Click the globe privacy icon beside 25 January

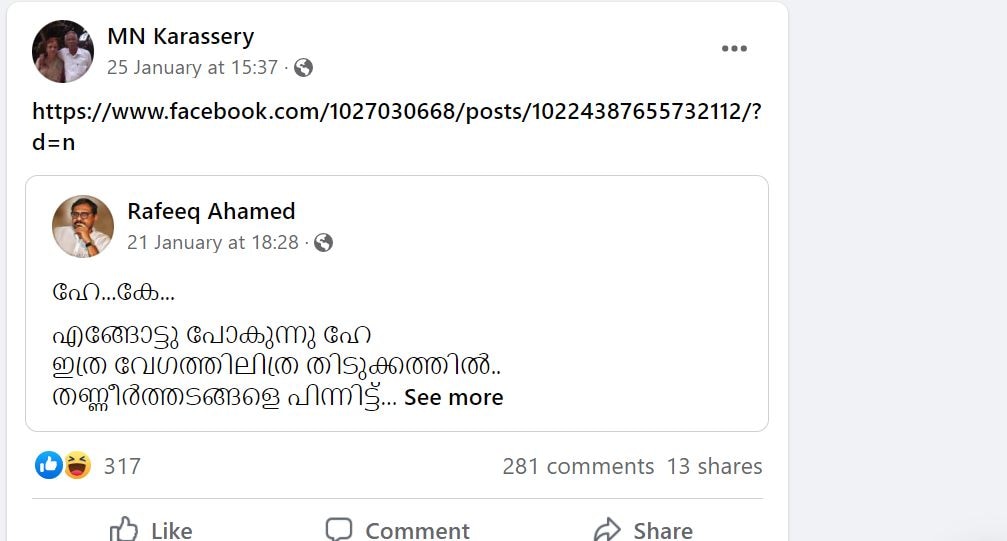click(x=303, y=68)
